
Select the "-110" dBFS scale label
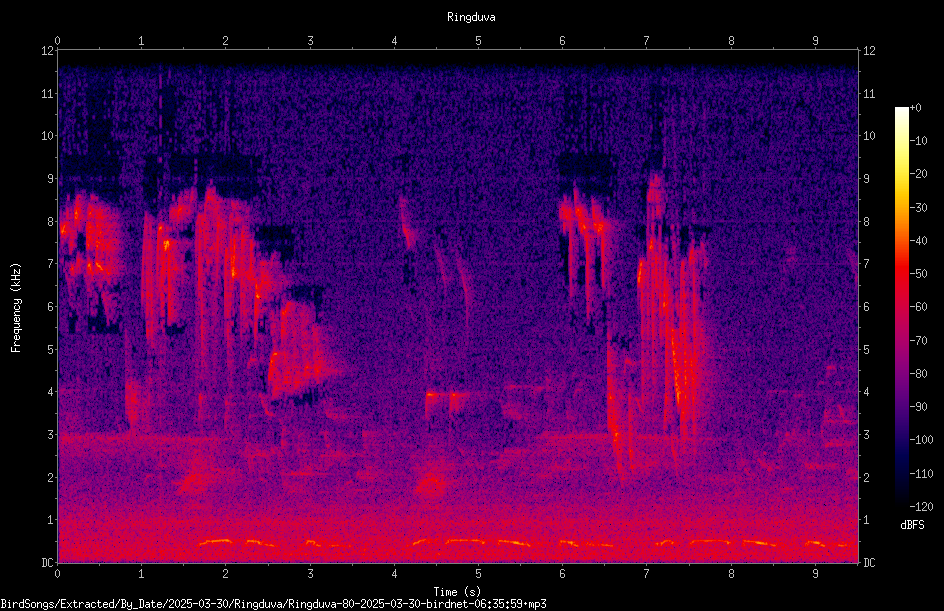click(921, 474)
